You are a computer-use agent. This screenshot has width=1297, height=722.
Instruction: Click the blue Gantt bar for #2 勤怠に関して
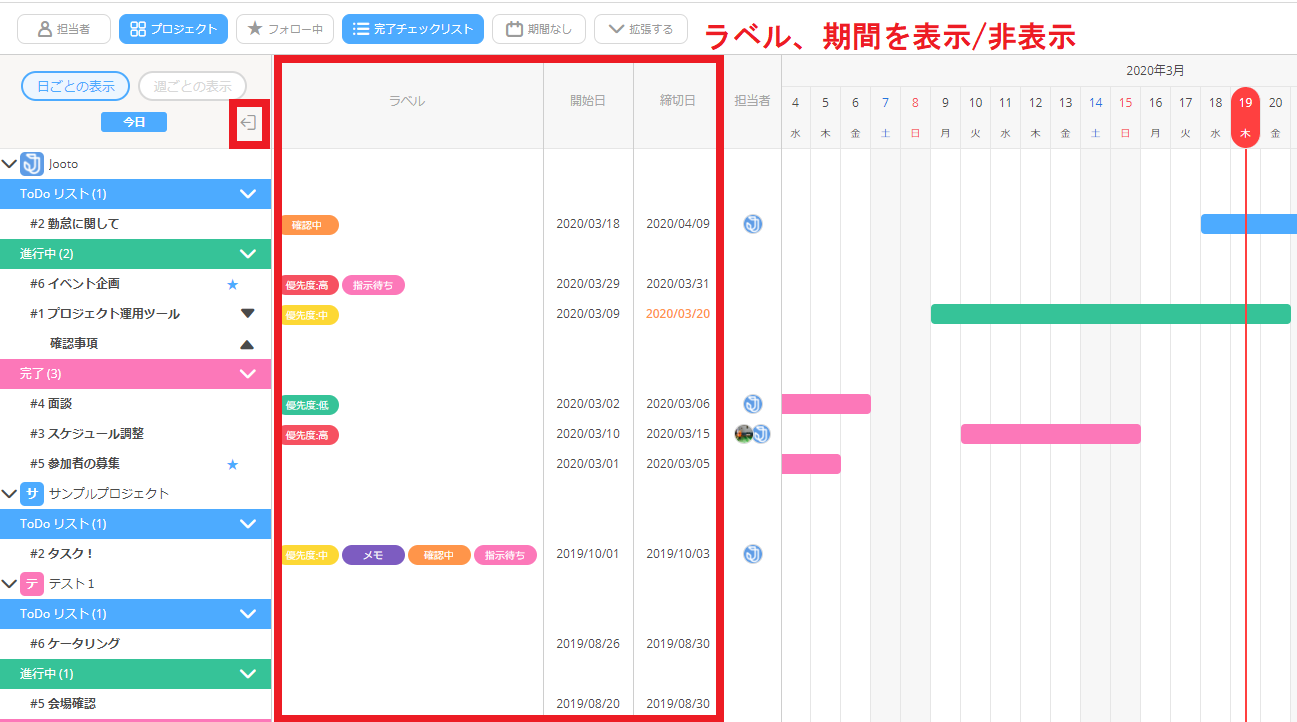[x=1249, y=224]
